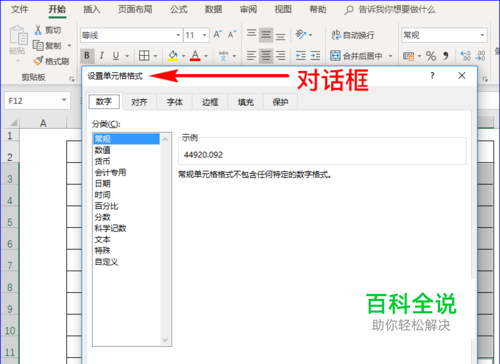Screen dimensions: 500x364
Task: Switch to the 插入 ribbon tab
Action: 92,9
